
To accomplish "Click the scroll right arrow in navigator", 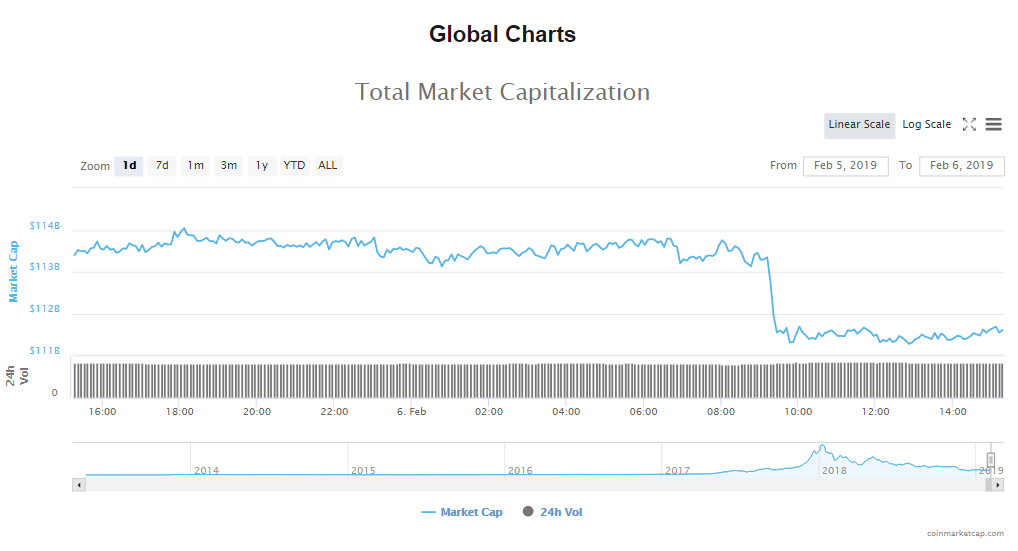I will tap(997, 485).
